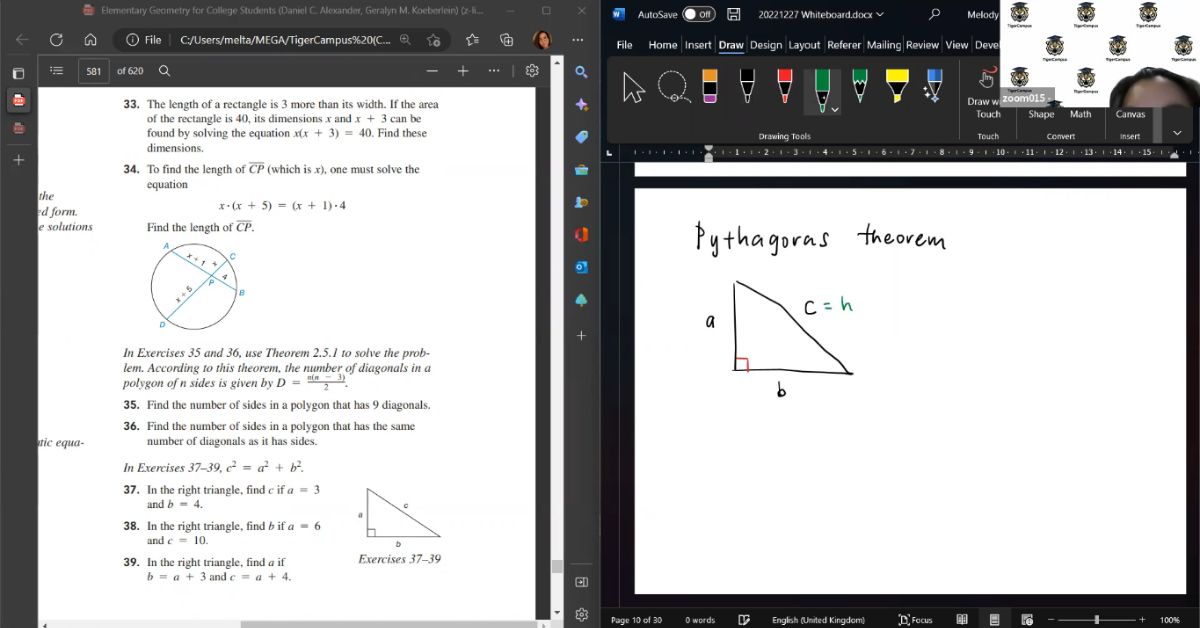Switch to the Insert ribbon tab
The width and height of the screenshot is (1200, 628).
[698, 45]
